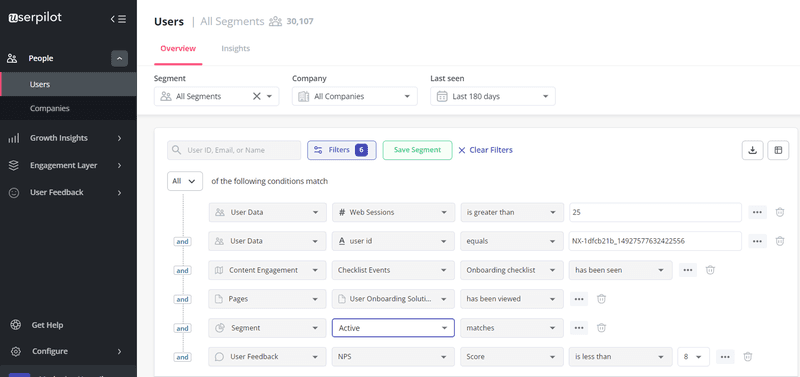Open more options for the NPS row

(725, 357)
